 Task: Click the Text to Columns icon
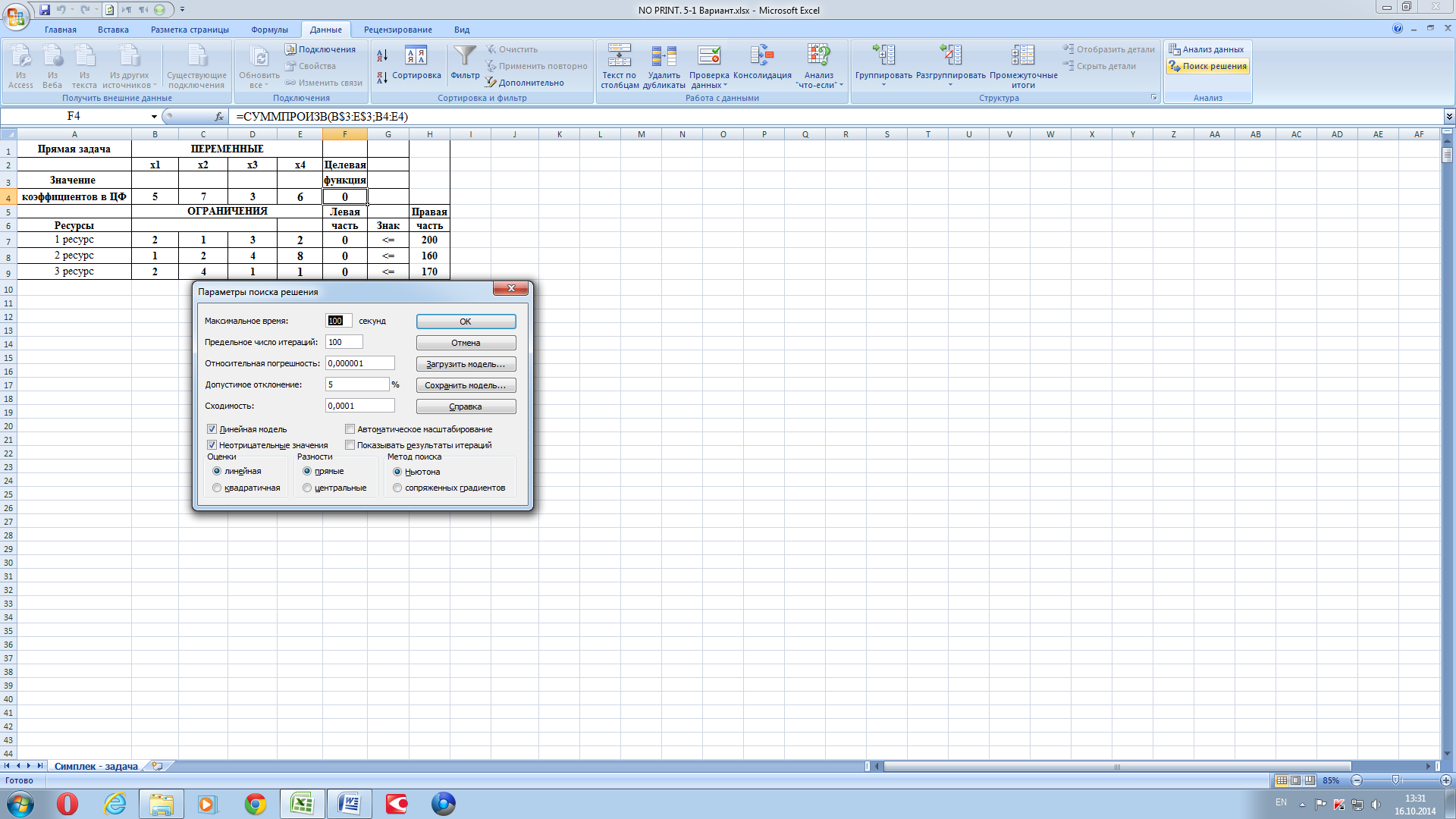click(x=619, y=56)
